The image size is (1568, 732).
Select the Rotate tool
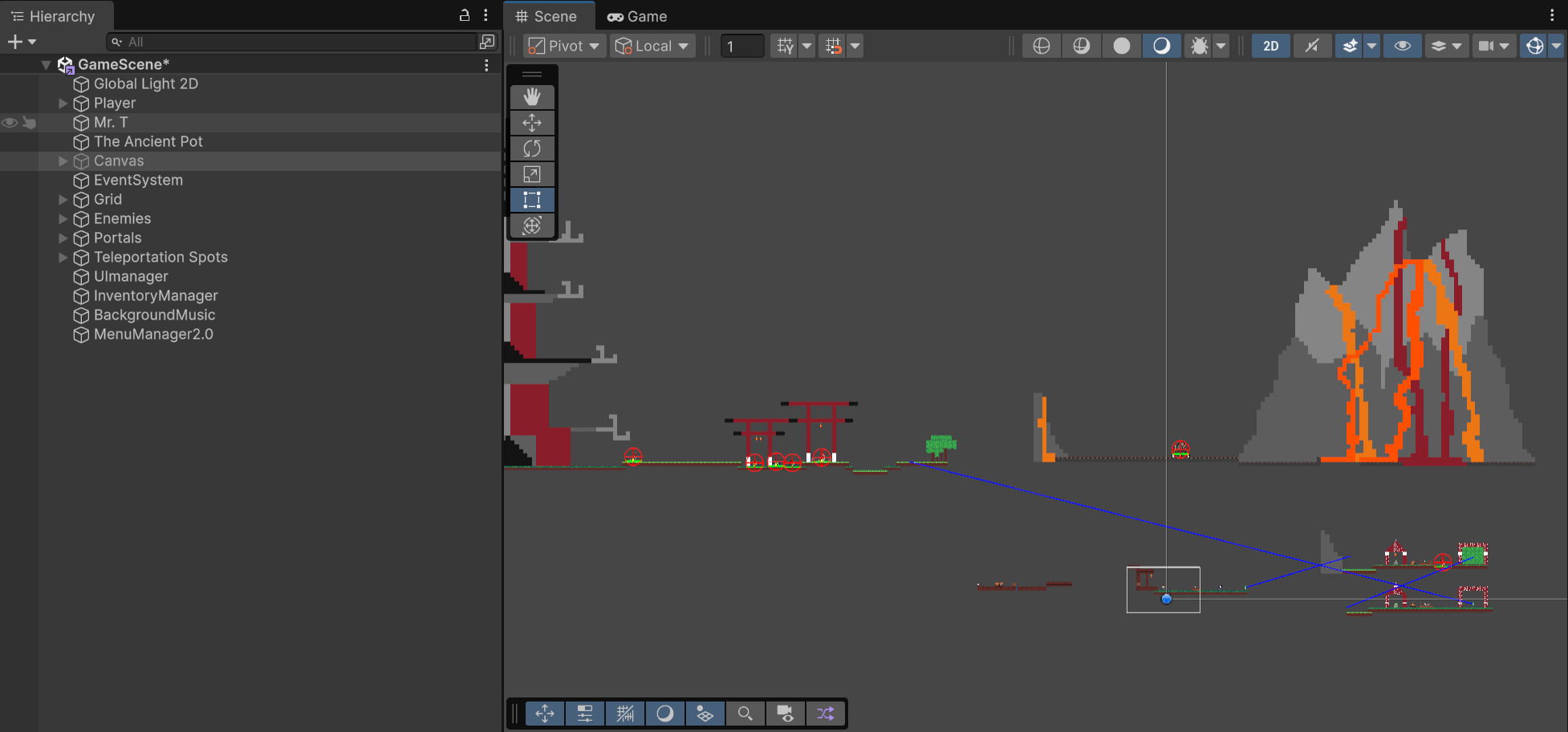(x=532, y=148)
